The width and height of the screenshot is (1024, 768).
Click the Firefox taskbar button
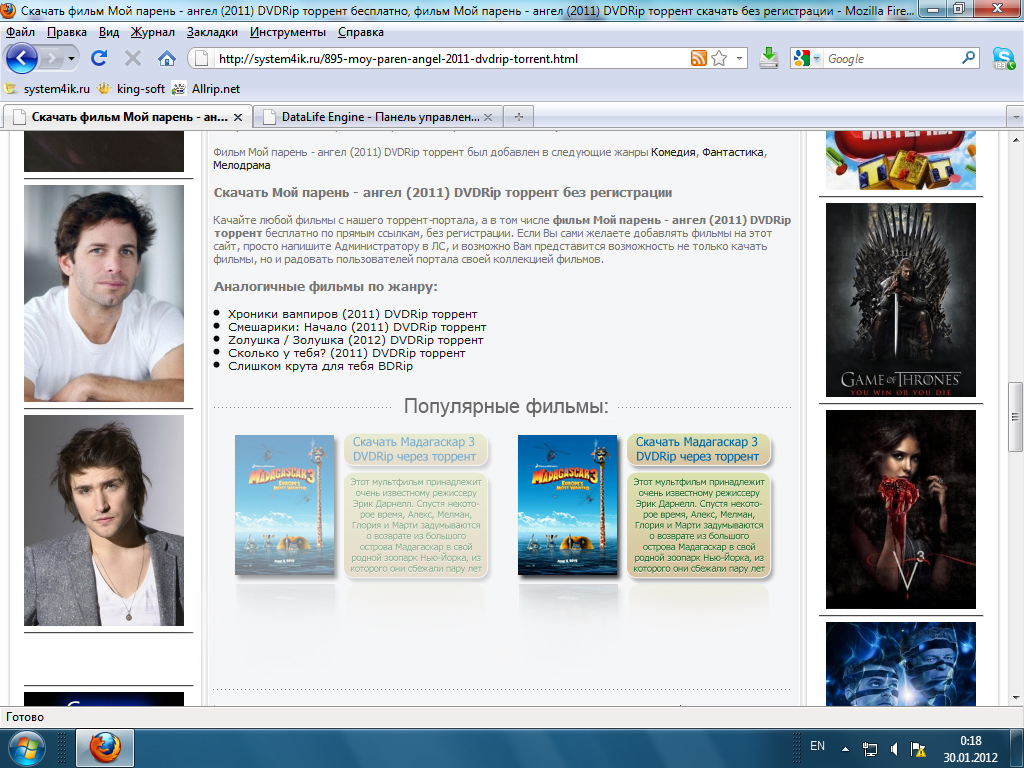point(105,748)
